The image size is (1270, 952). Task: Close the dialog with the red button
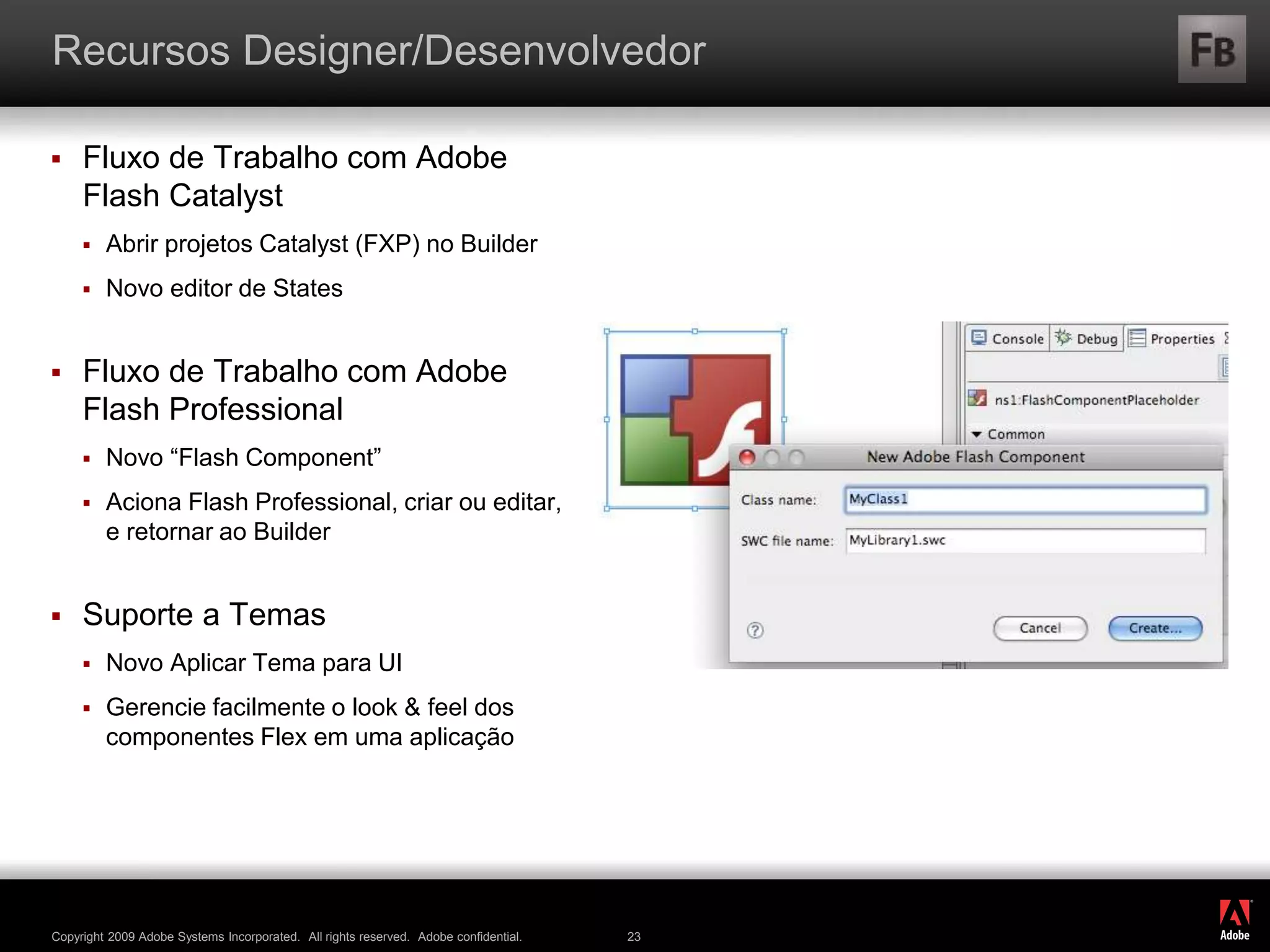(x=747, y=457)
